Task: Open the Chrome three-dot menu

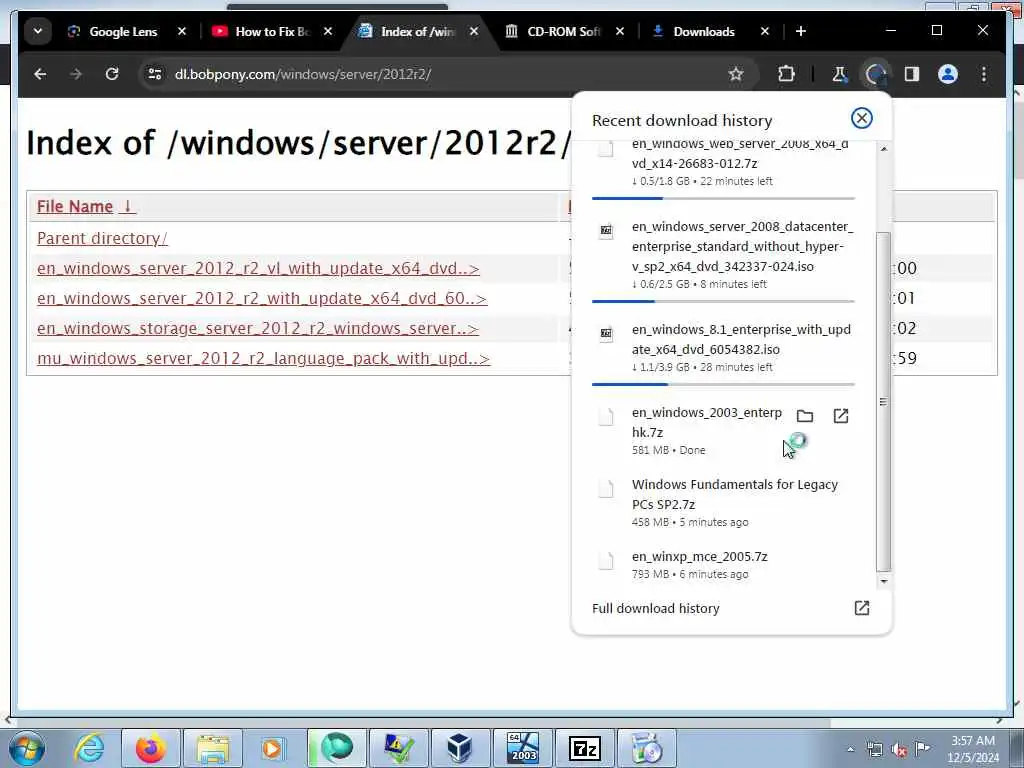Action: [x=984, y=74]
